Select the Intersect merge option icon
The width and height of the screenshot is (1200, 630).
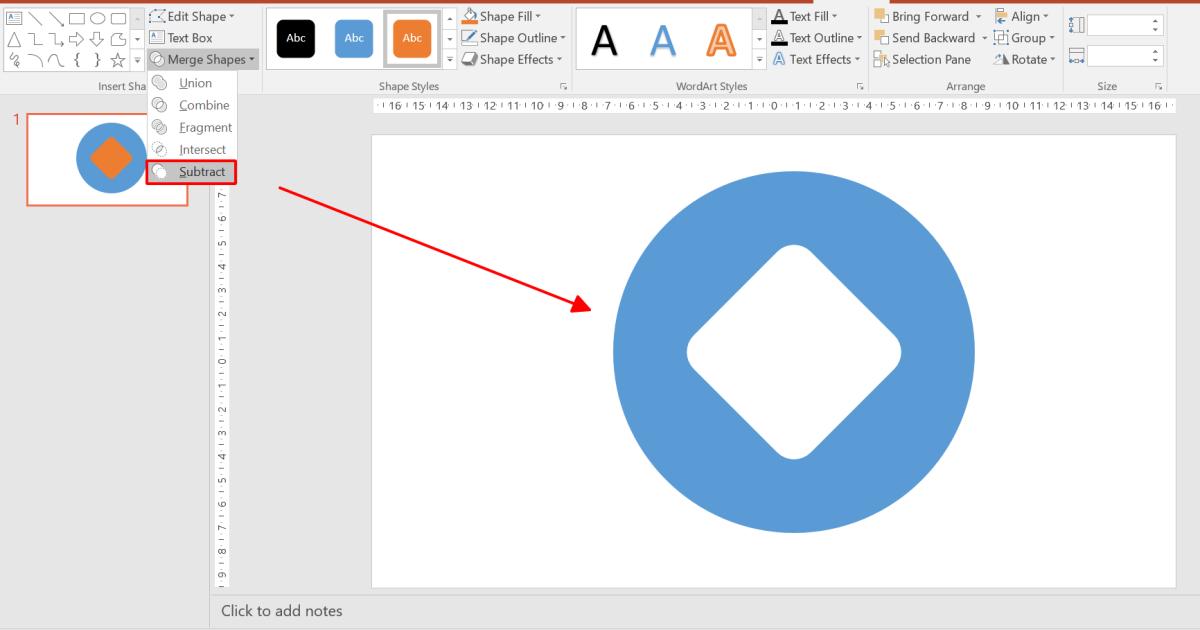(x=161, y=149)
